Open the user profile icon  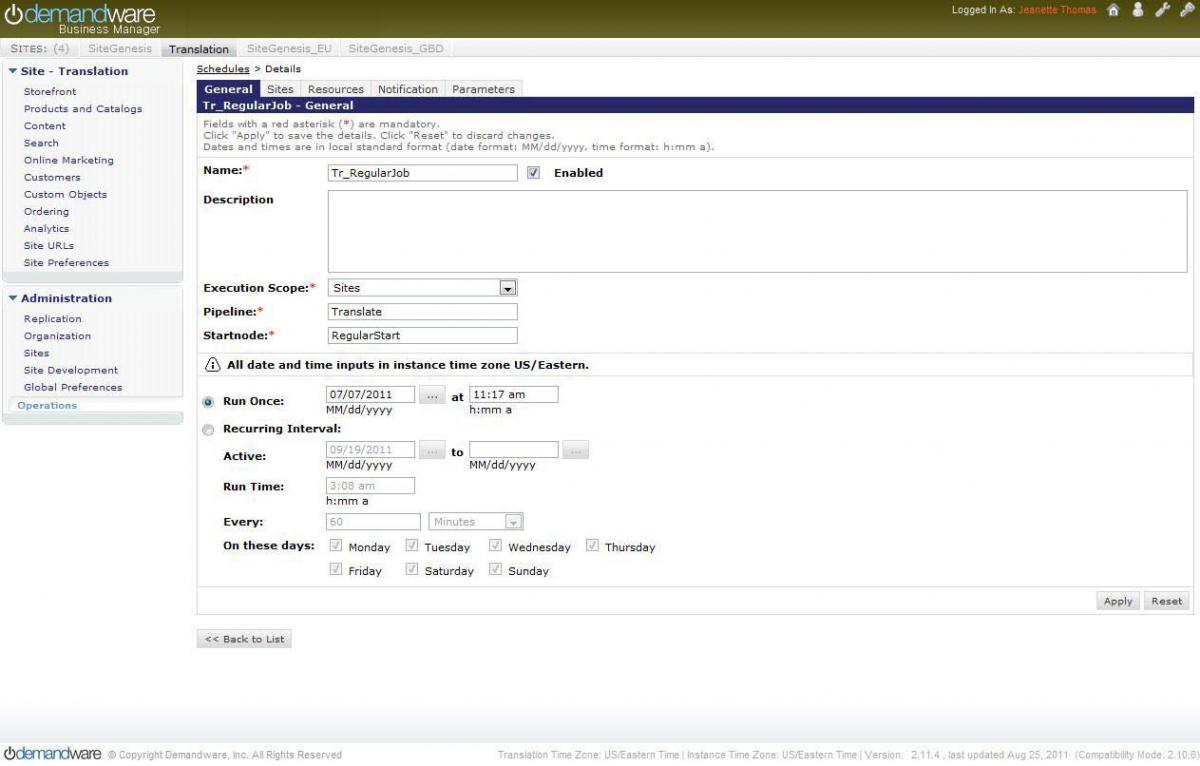tap(1137, 10)
